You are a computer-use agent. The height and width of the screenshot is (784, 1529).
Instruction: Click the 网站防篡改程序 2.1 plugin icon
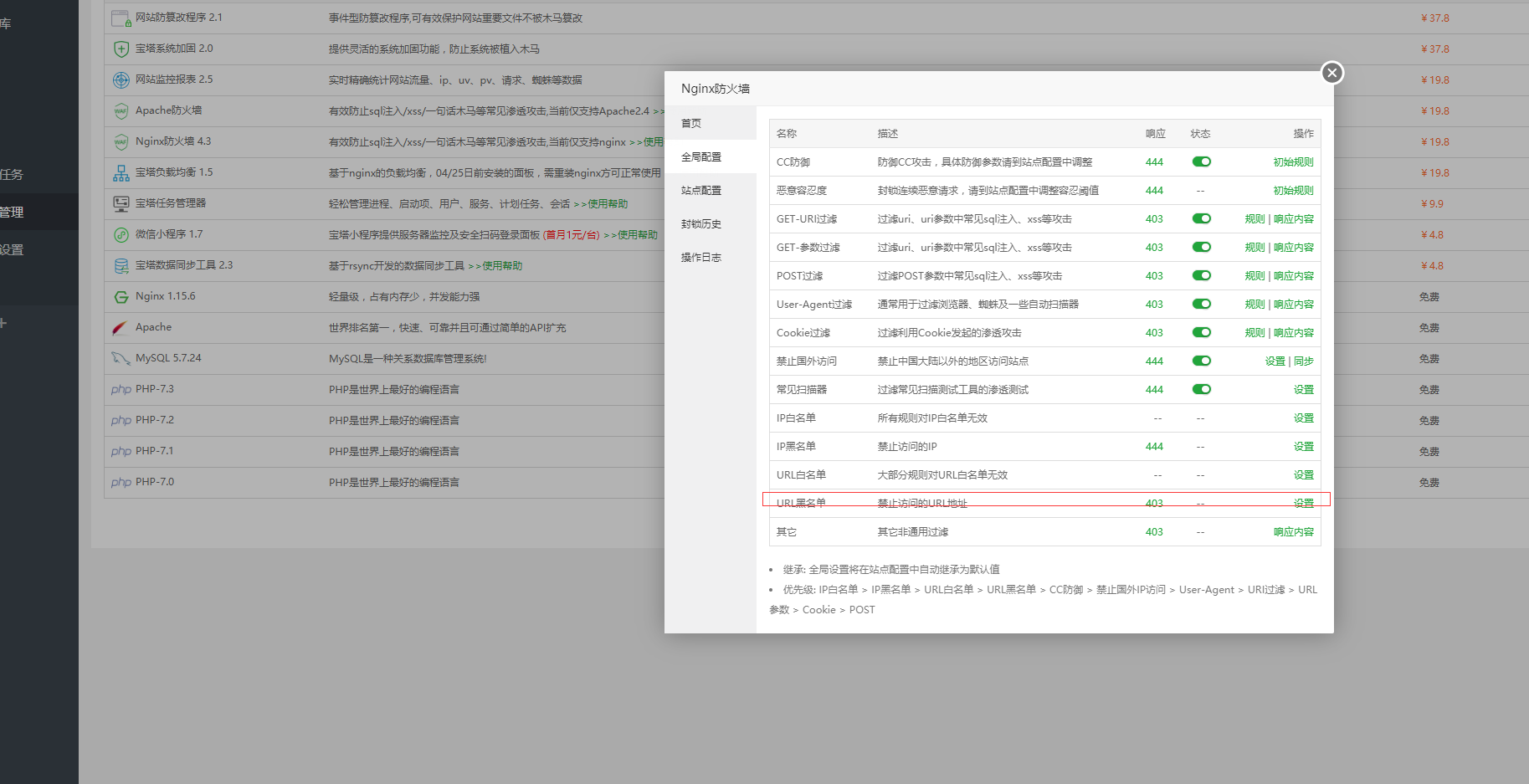(x=121, y=18)
